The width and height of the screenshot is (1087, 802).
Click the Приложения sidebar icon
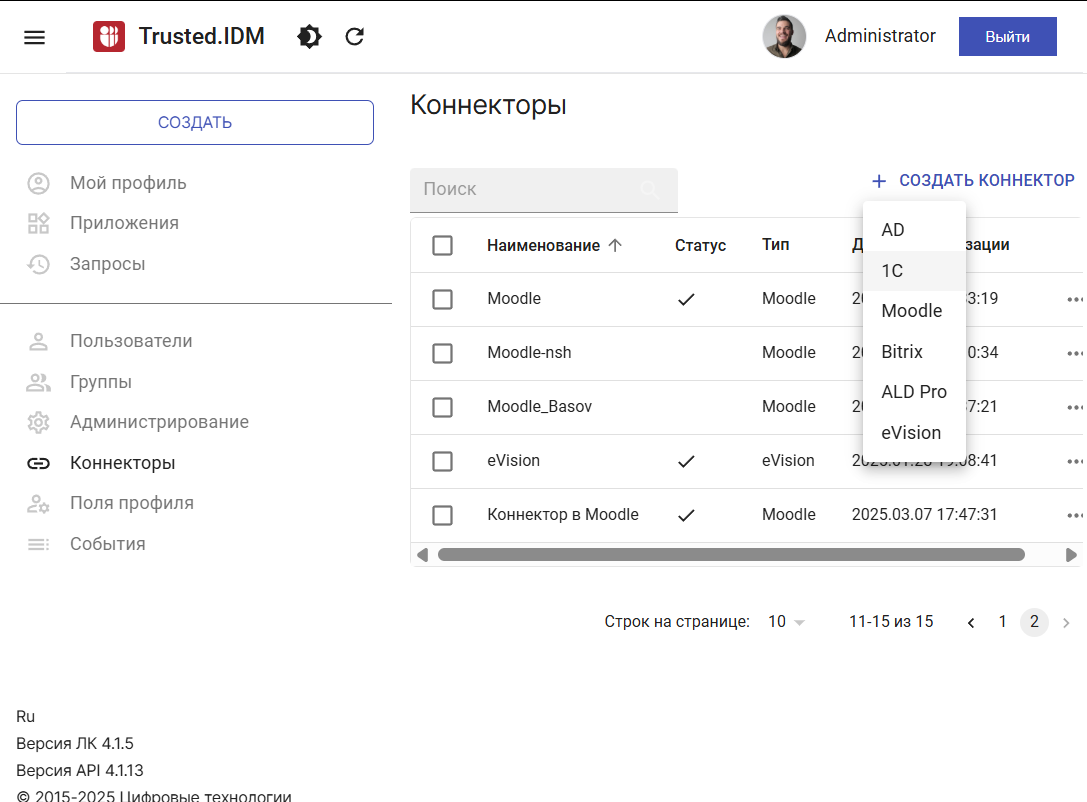click(x=38, y=223)
